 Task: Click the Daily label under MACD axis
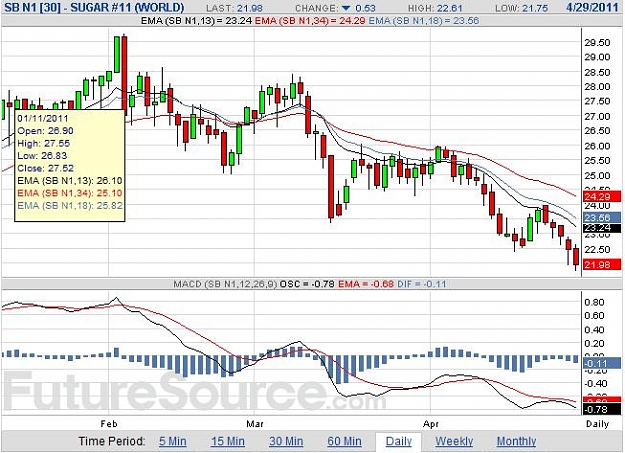point(597,423)
